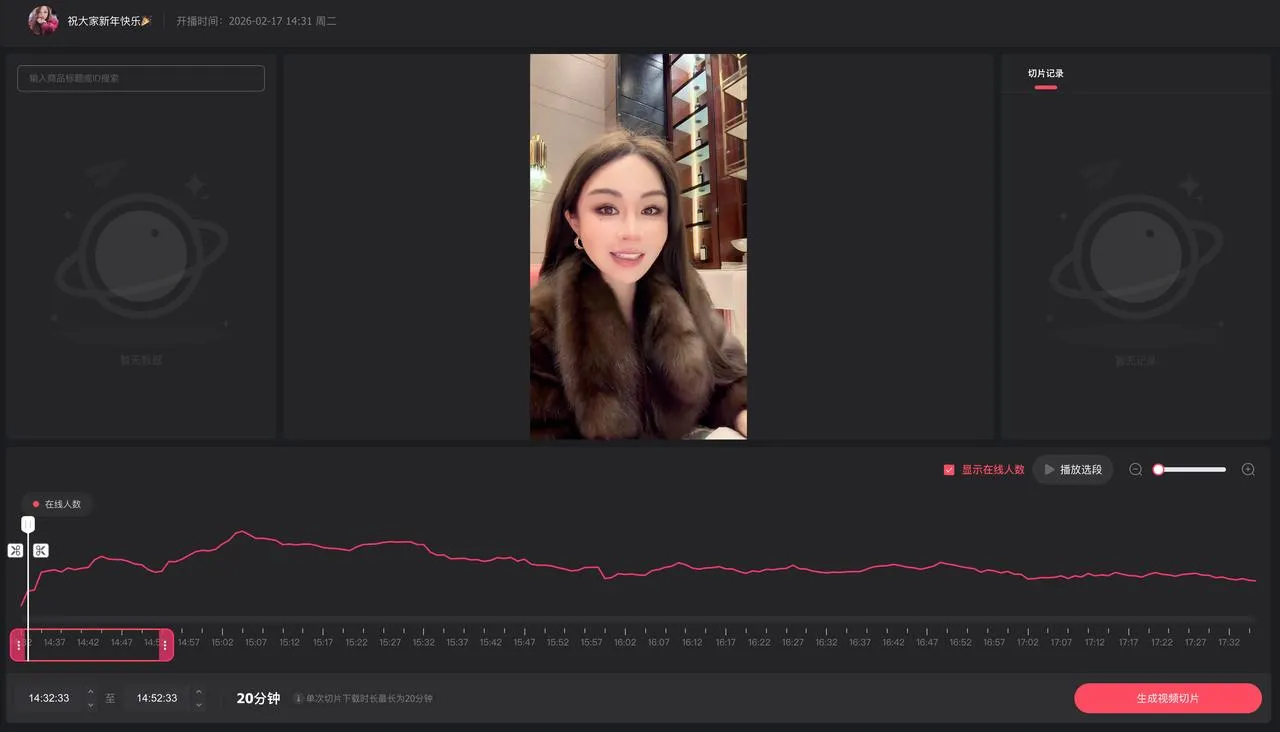Screen dimensions: 1280x732
Task: Click the left scissors split icon
Action: click(x=15, y=550)
